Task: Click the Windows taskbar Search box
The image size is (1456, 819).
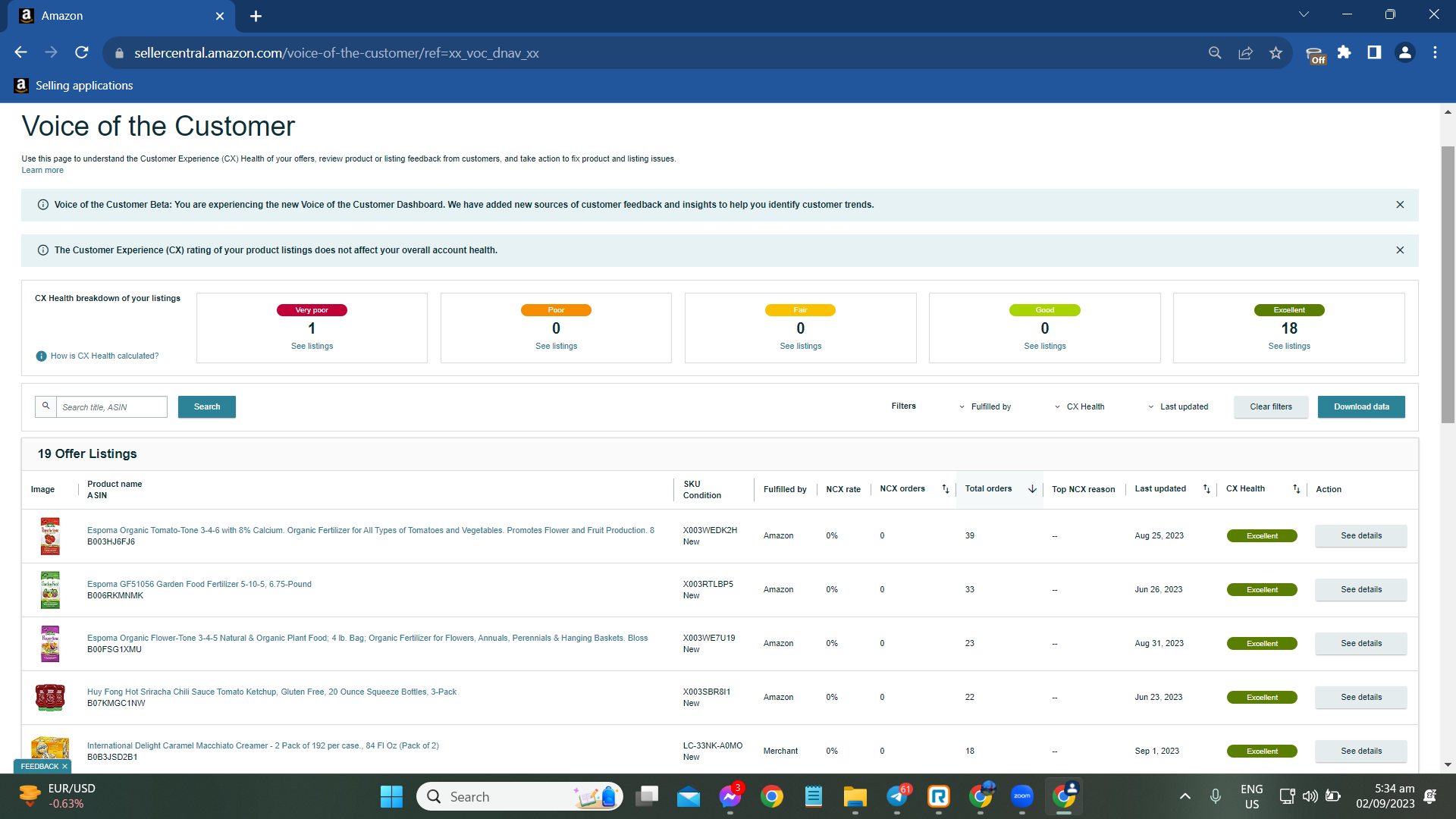Action: (x=519, y=796)
